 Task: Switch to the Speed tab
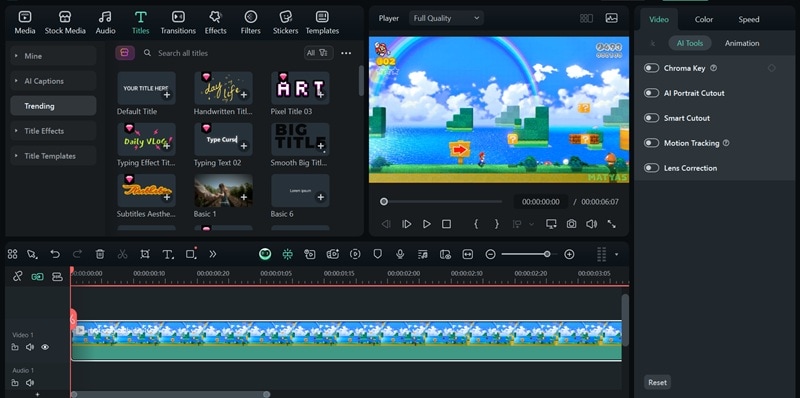(x=748, y=19)
